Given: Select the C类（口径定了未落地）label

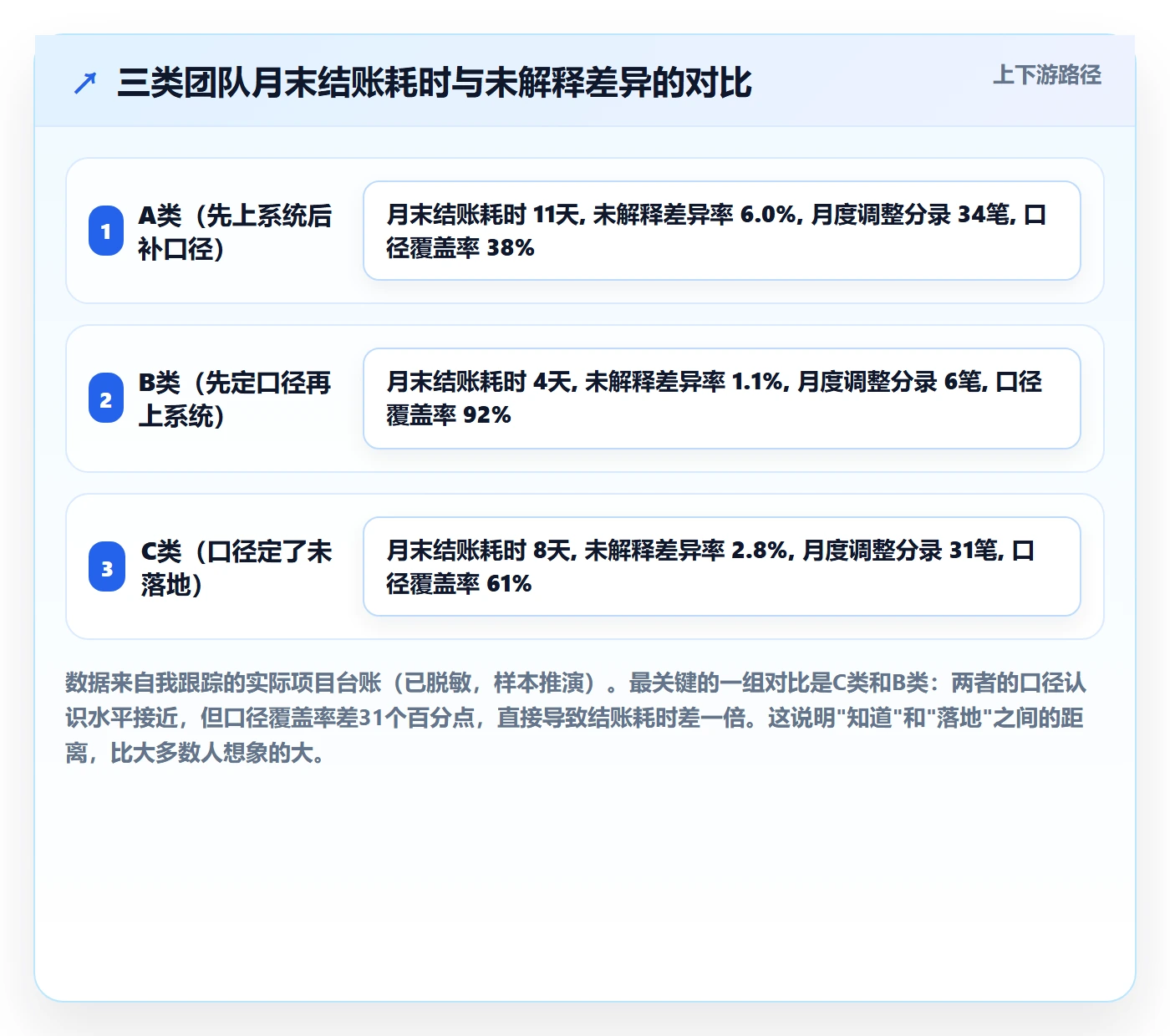Looking at the screenshot, I should click(237, 567).
